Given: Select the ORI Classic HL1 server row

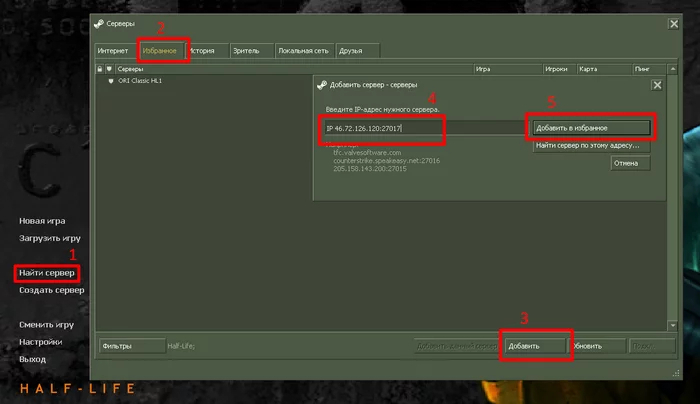Looking at the screenshot, I should pos(382,81).
